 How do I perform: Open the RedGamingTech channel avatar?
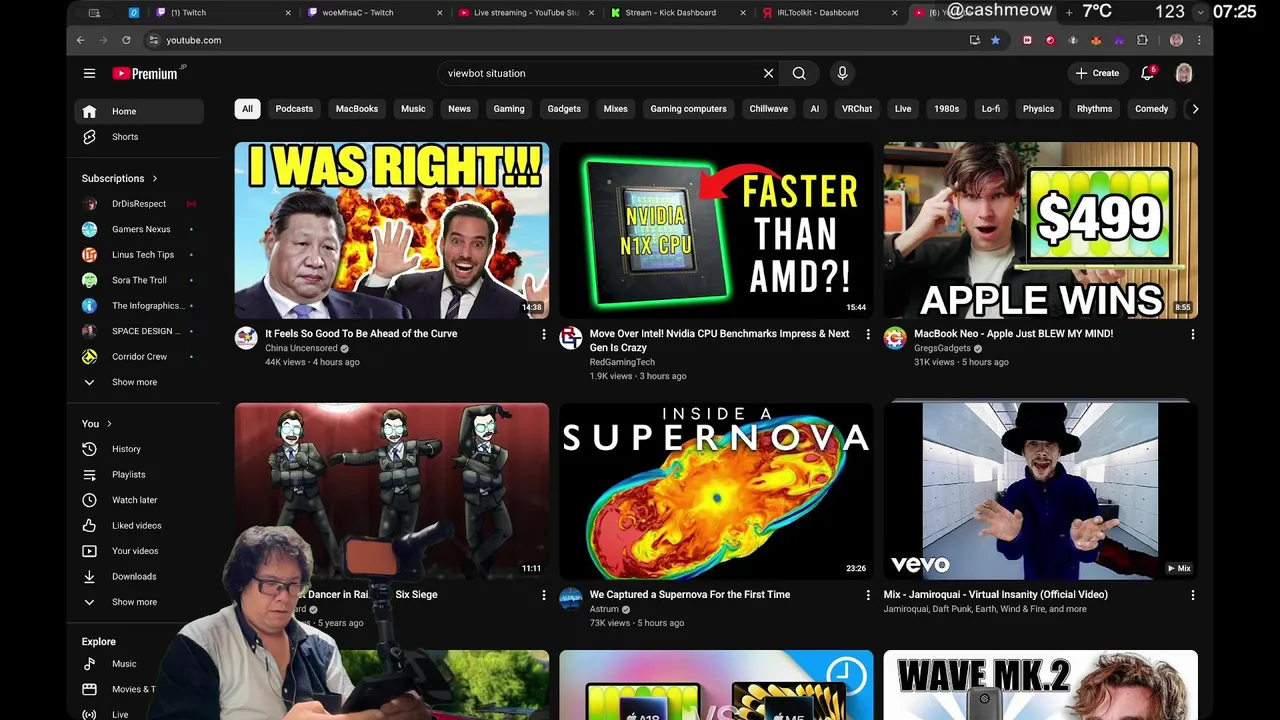[x=571, y=338]
